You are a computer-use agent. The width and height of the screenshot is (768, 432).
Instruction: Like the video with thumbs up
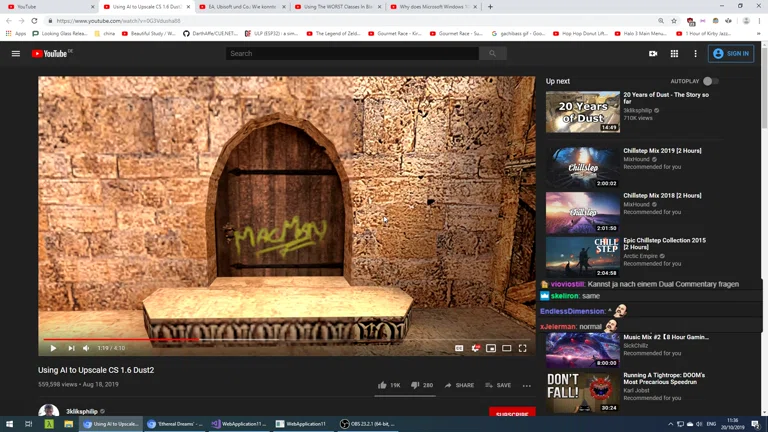[x=389, y=385]
